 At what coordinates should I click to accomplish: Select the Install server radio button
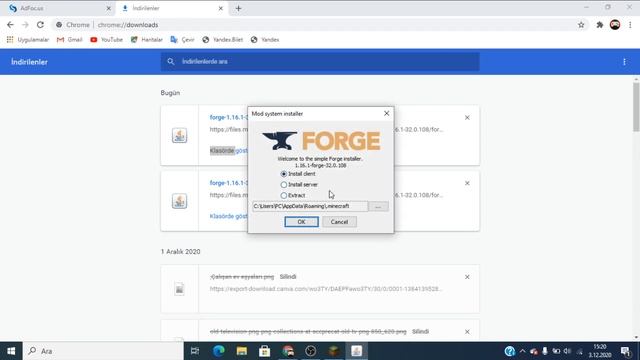point(284,184)
